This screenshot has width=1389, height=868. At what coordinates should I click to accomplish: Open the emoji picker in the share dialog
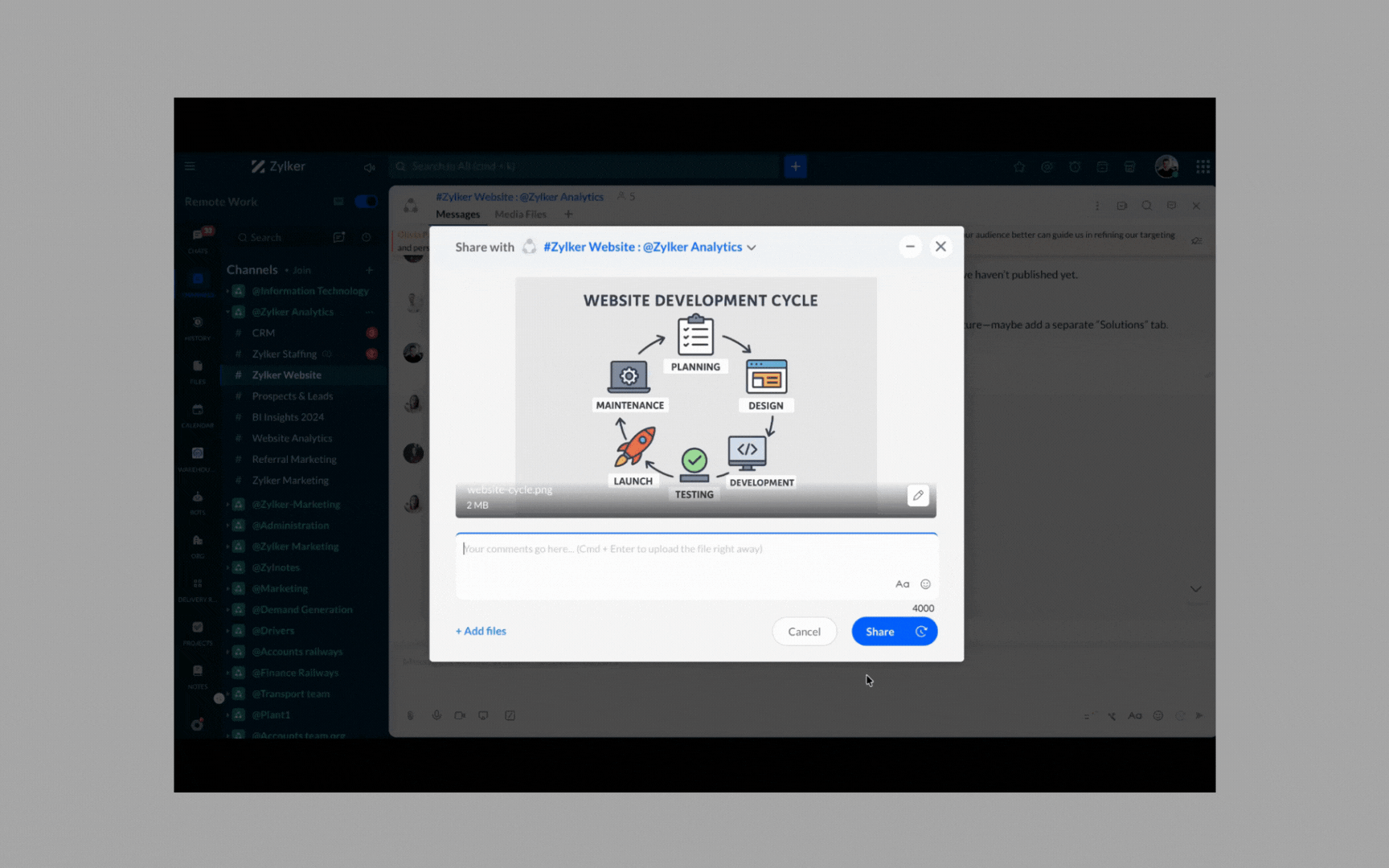click(x=925, y=584)
